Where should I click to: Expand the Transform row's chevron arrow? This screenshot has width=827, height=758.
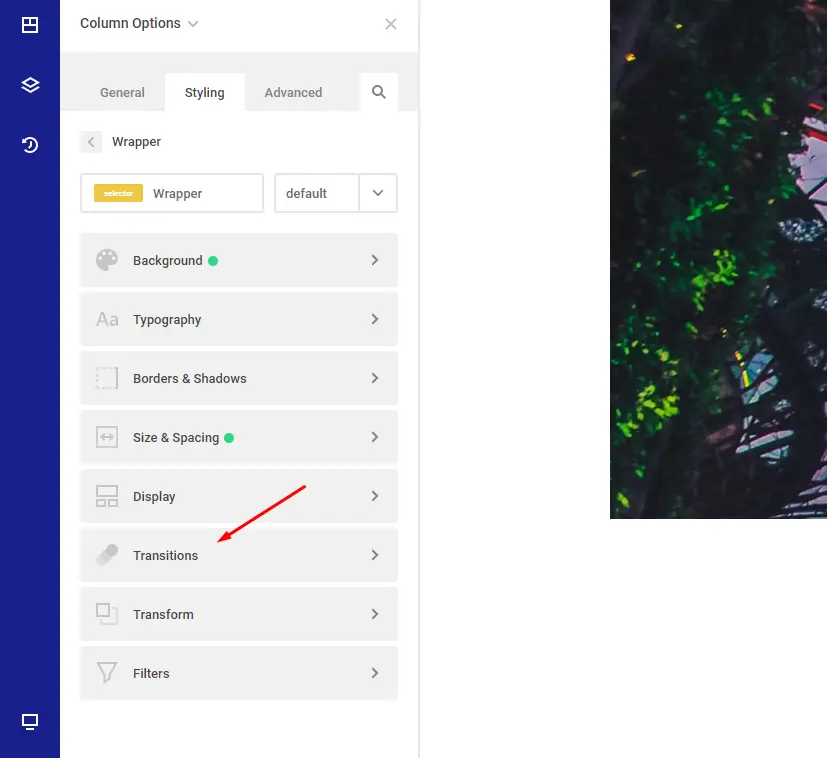coord(374,615)
